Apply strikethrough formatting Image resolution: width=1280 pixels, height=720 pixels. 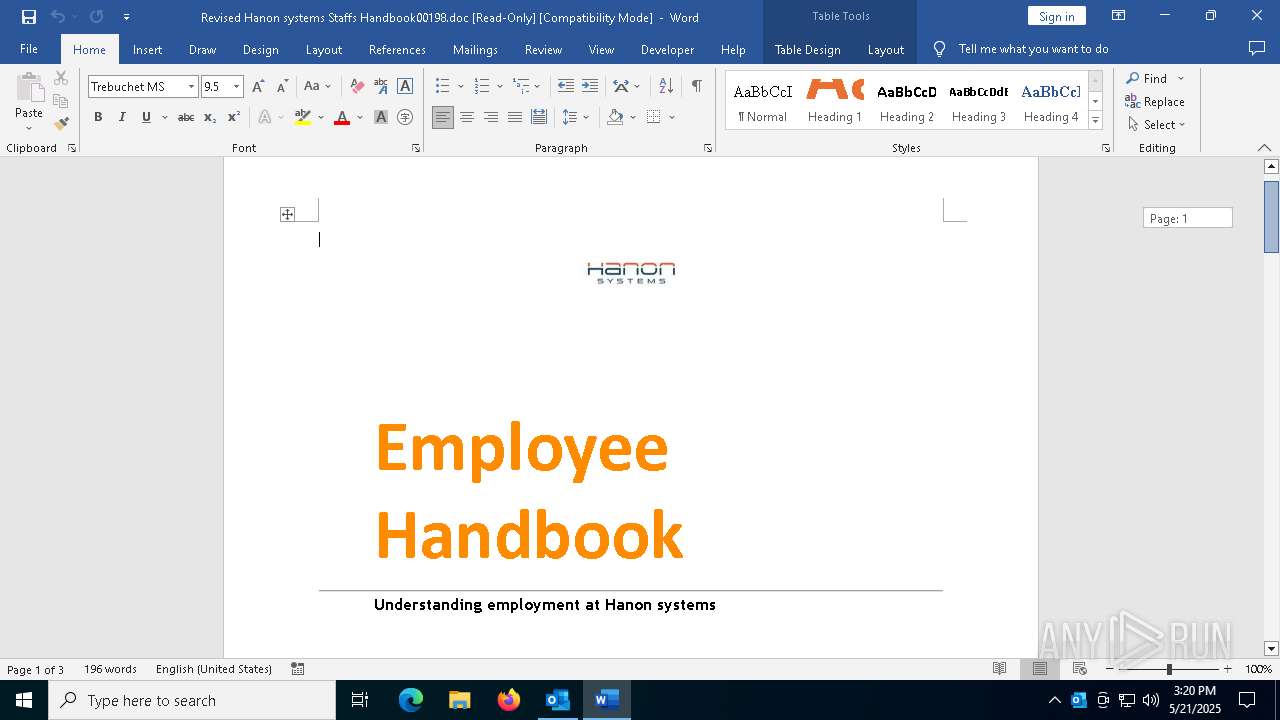[186, 117]
